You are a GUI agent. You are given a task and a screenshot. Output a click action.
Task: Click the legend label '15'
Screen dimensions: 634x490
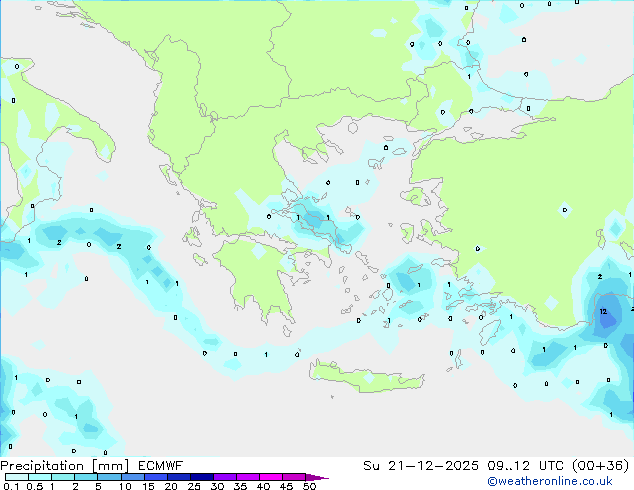coord(148,486)
